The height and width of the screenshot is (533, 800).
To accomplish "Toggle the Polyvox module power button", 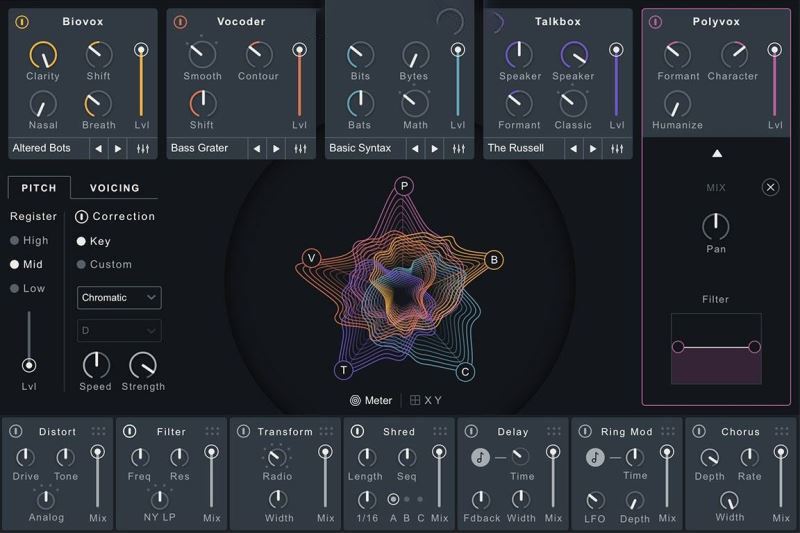I will 655,22.
